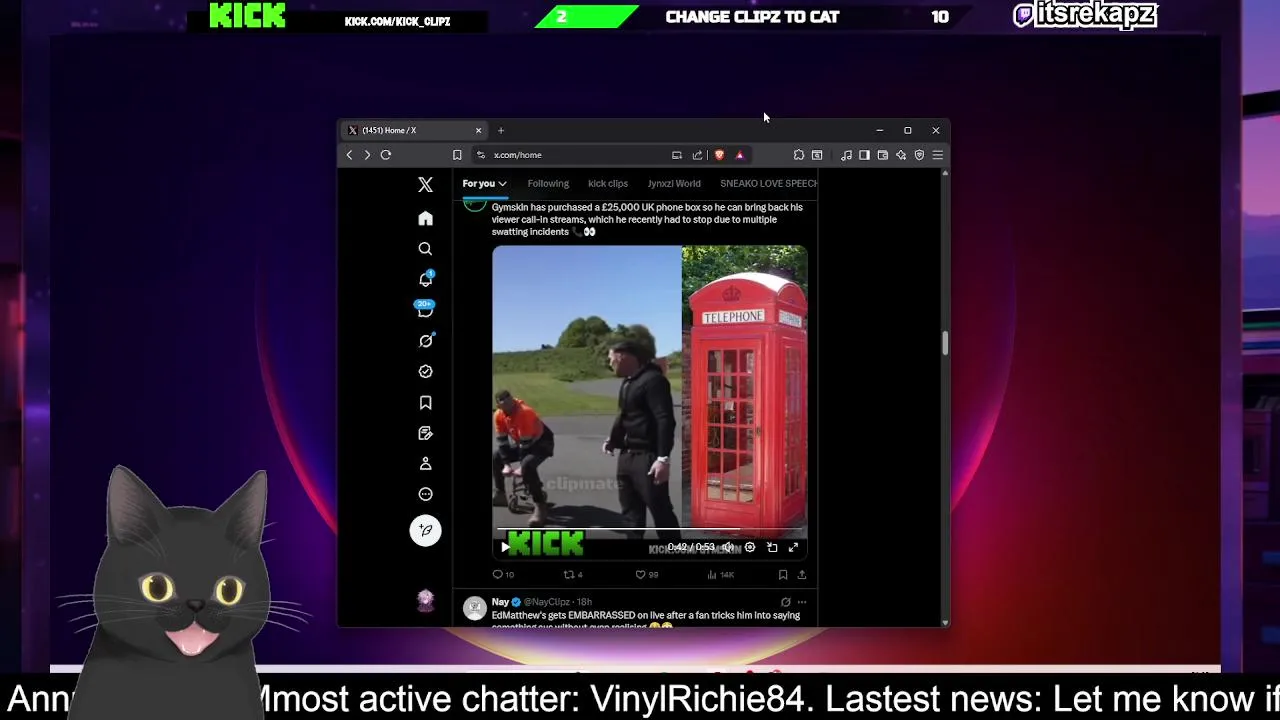Image resolution: width=1280 pixels, height=720 pixels.
Task: Open the More circle menu in the sidebar
Action: (425, 494)
